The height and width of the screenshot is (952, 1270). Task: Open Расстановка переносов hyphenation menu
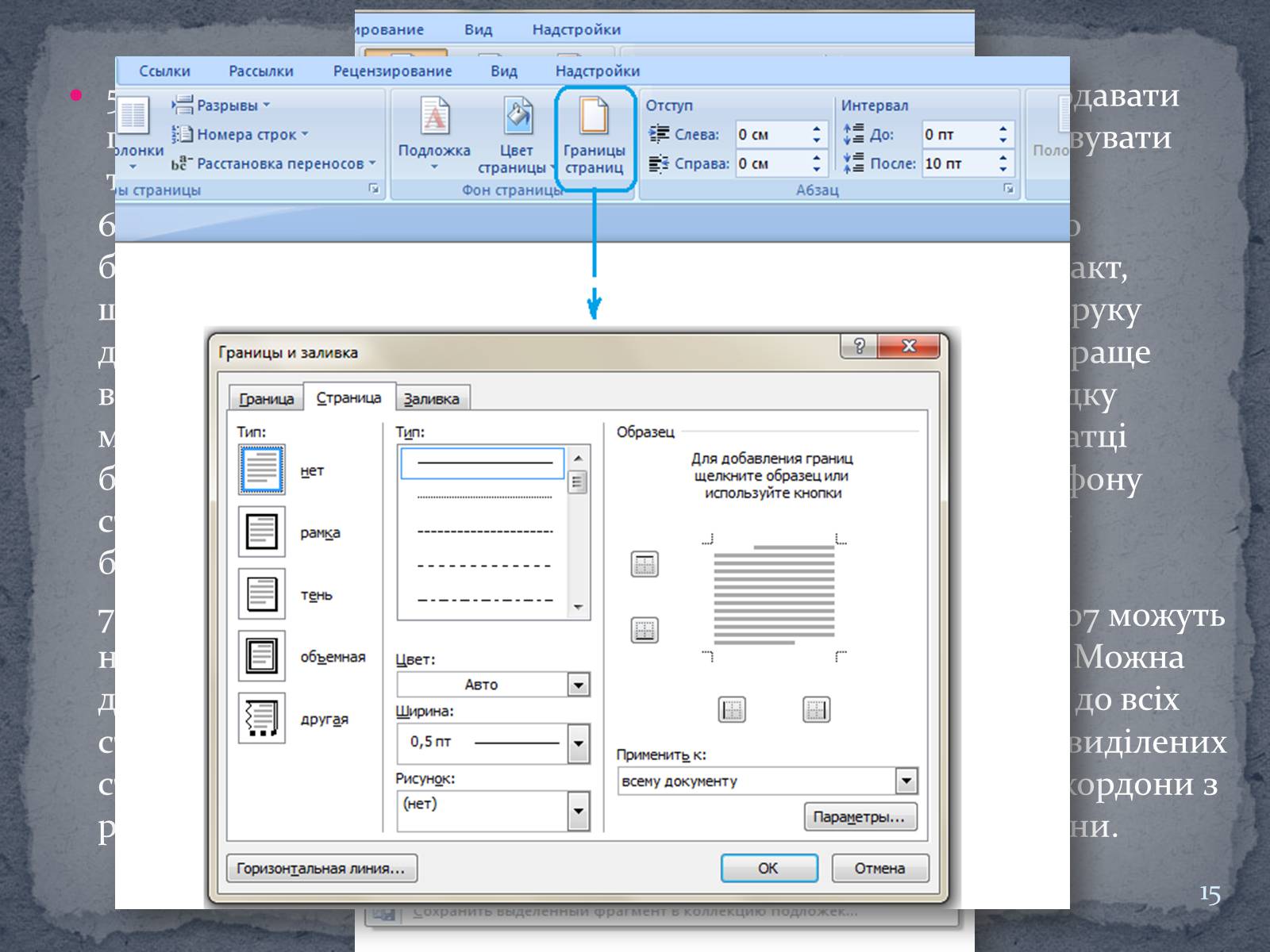pyautogui.click(x=274, y=163)
